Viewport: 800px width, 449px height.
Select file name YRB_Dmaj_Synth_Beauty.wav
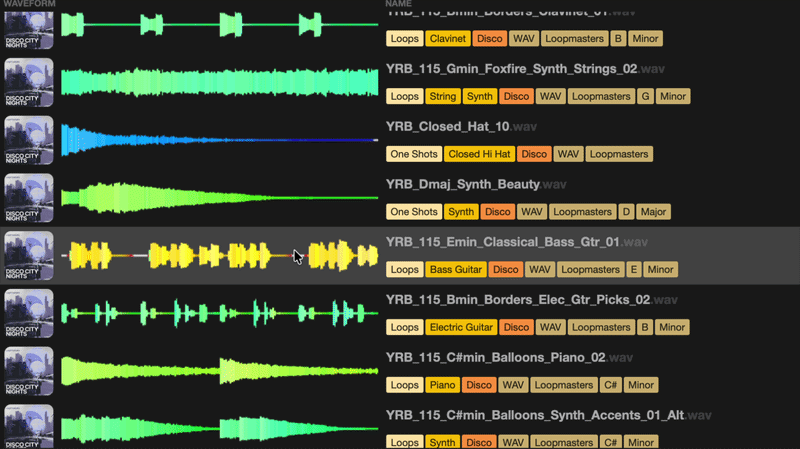476,184
